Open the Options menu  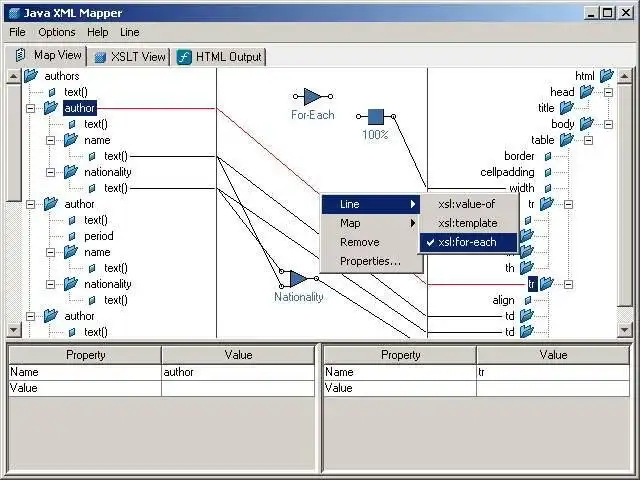pyautogui.click(x=57, y=32)
